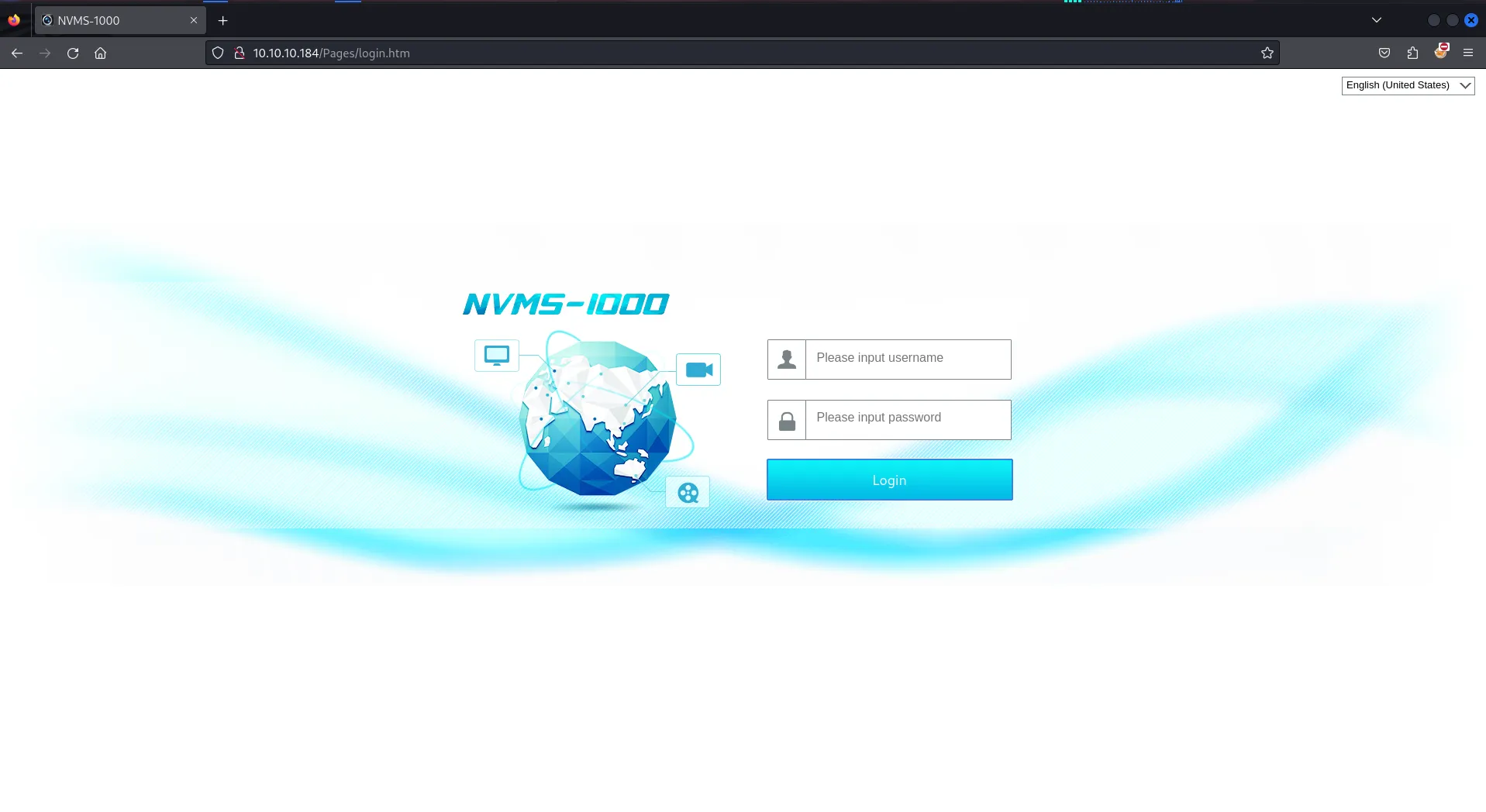Viewport: 1486px width, 812px height.
Task: Open the Firefox hamburger menu
Action: click(x=1468, y=53)
